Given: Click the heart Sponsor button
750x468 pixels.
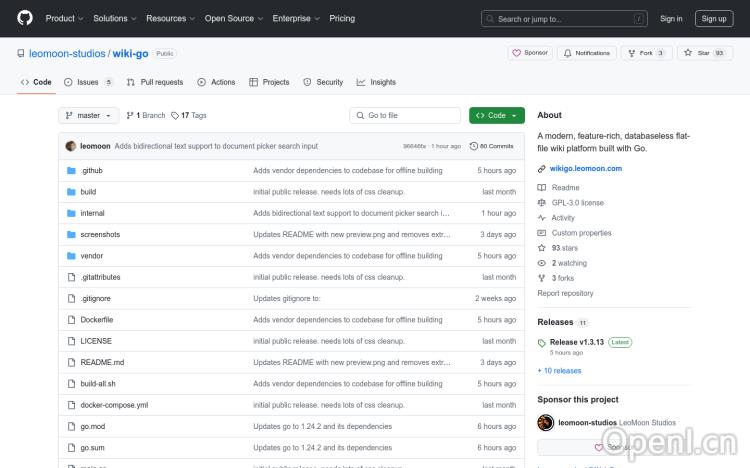Looking at the screenshot, I should tap(531, 53).
